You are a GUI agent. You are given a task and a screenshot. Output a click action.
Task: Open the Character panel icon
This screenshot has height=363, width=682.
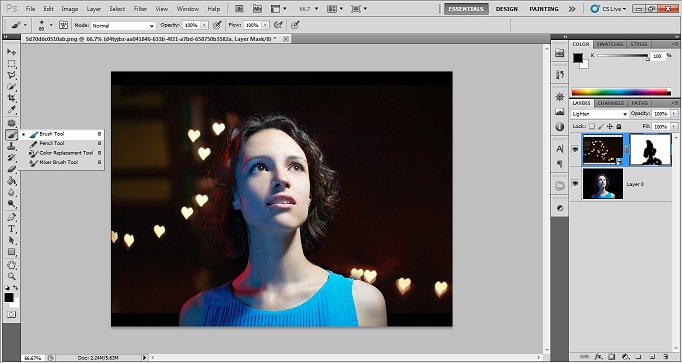pyautogui.click(x=560, y=149)
